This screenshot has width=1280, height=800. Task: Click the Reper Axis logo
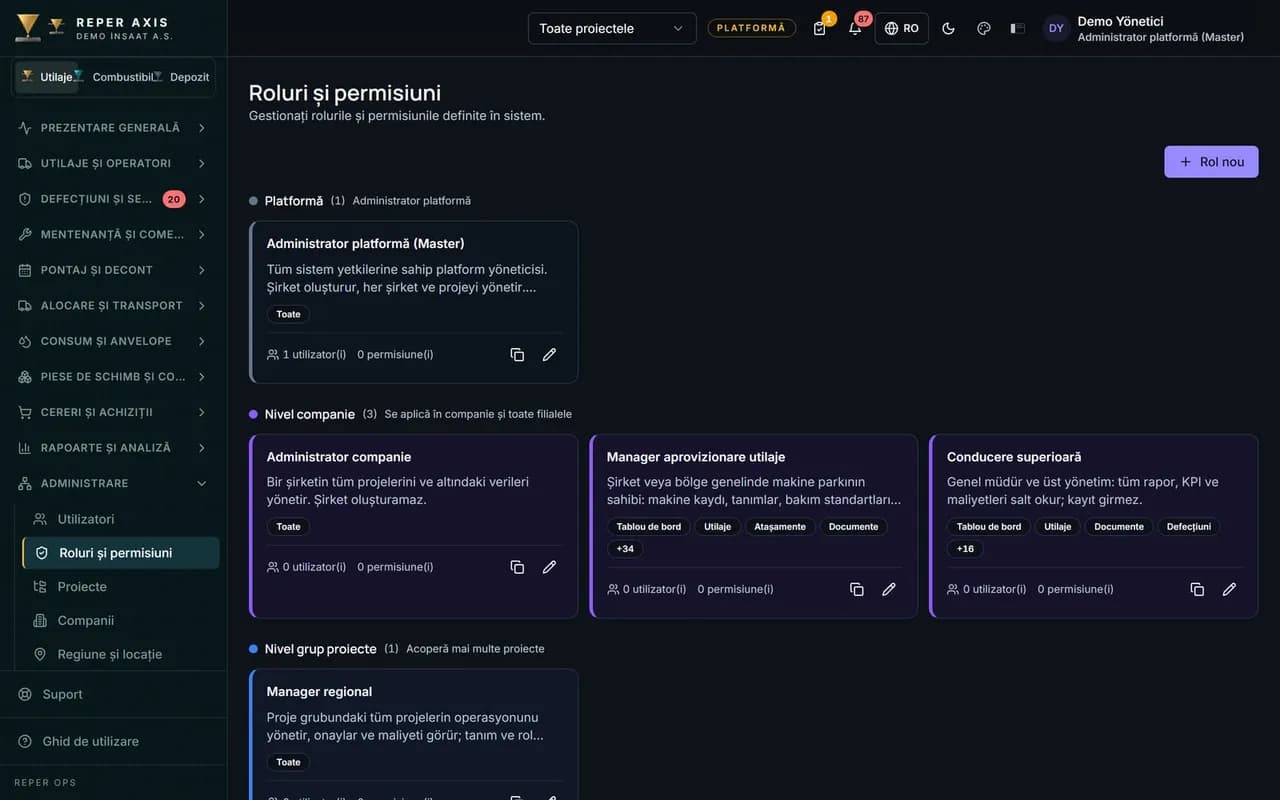pos(94,28)
